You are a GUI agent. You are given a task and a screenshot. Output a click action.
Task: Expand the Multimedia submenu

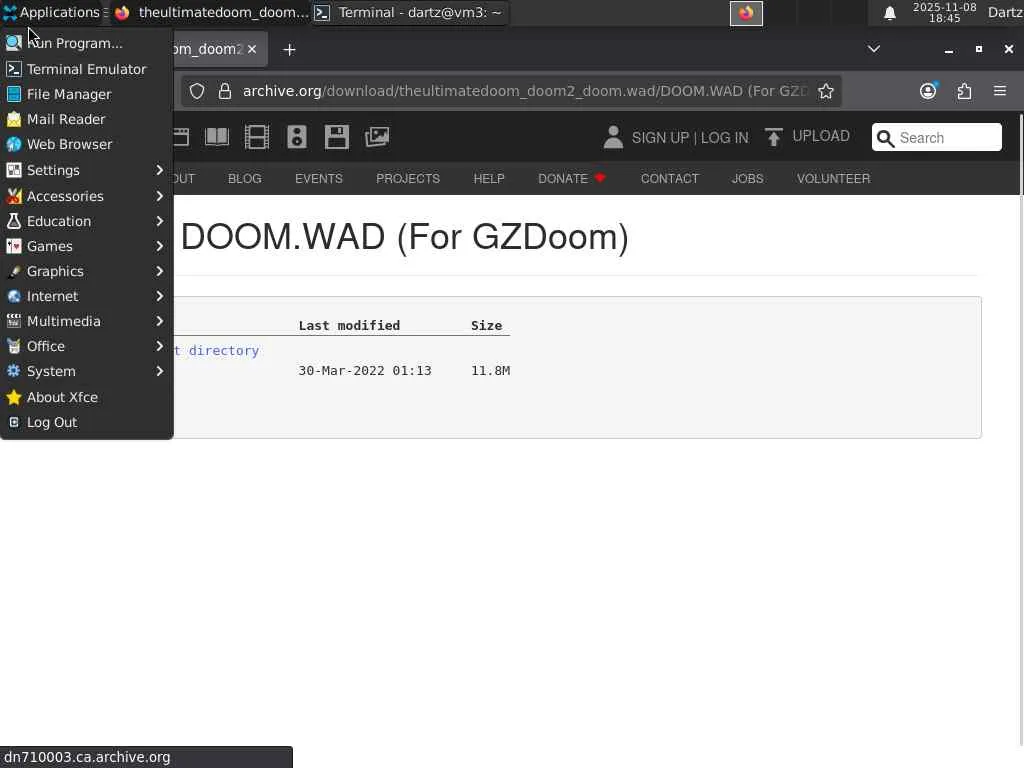click(86, 321)
